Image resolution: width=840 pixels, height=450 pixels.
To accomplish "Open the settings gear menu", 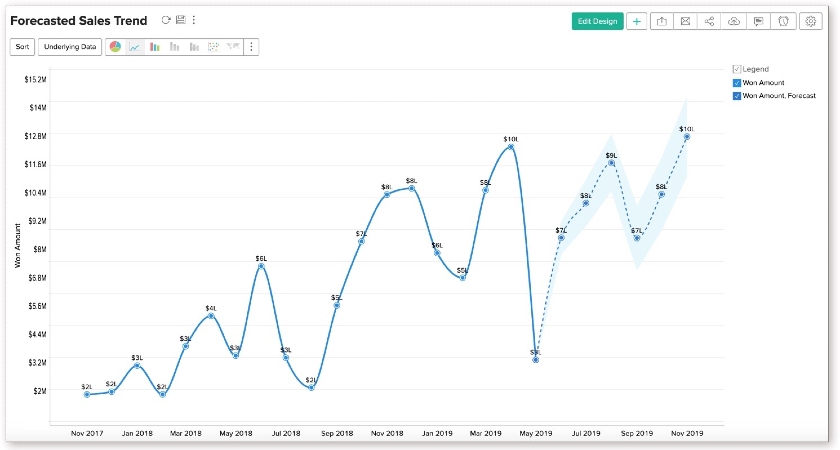I will tap(811, 21).
